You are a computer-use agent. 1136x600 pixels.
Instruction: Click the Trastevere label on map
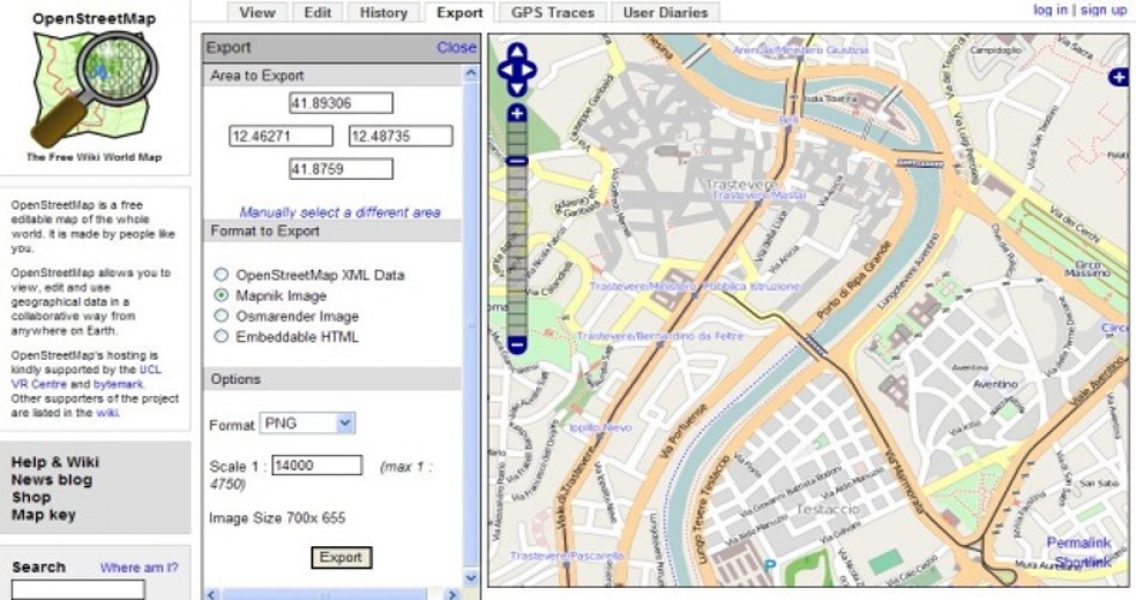740,185
